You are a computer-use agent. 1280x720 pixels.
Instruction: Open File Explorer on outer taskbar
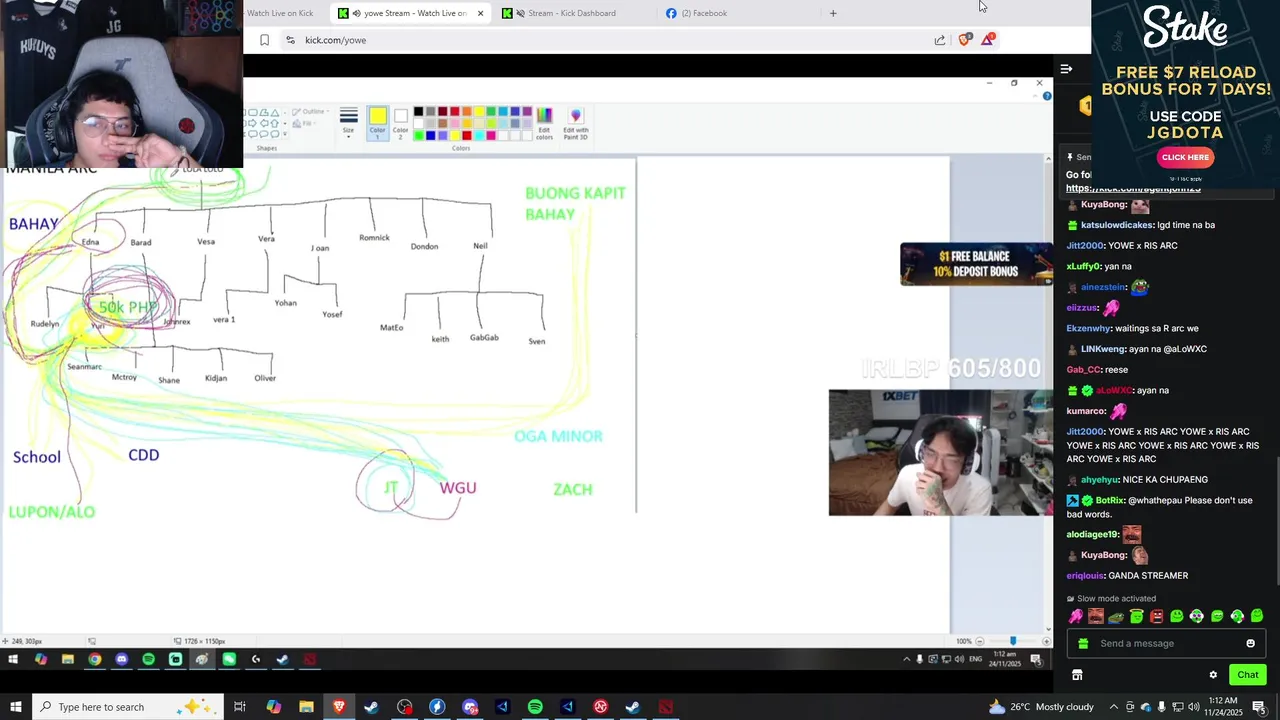pyautogui.click(x=306, y=707)
